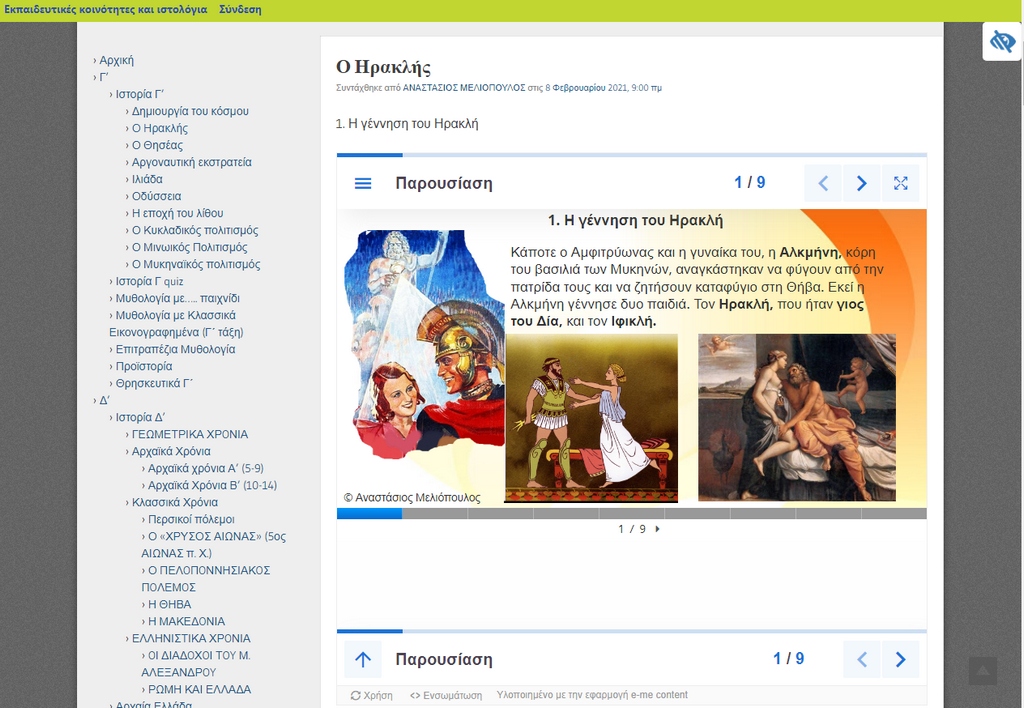Go to Αρχική in sidebar
The height and width of the screenshot is (708, 1024).
coord(116,60)
